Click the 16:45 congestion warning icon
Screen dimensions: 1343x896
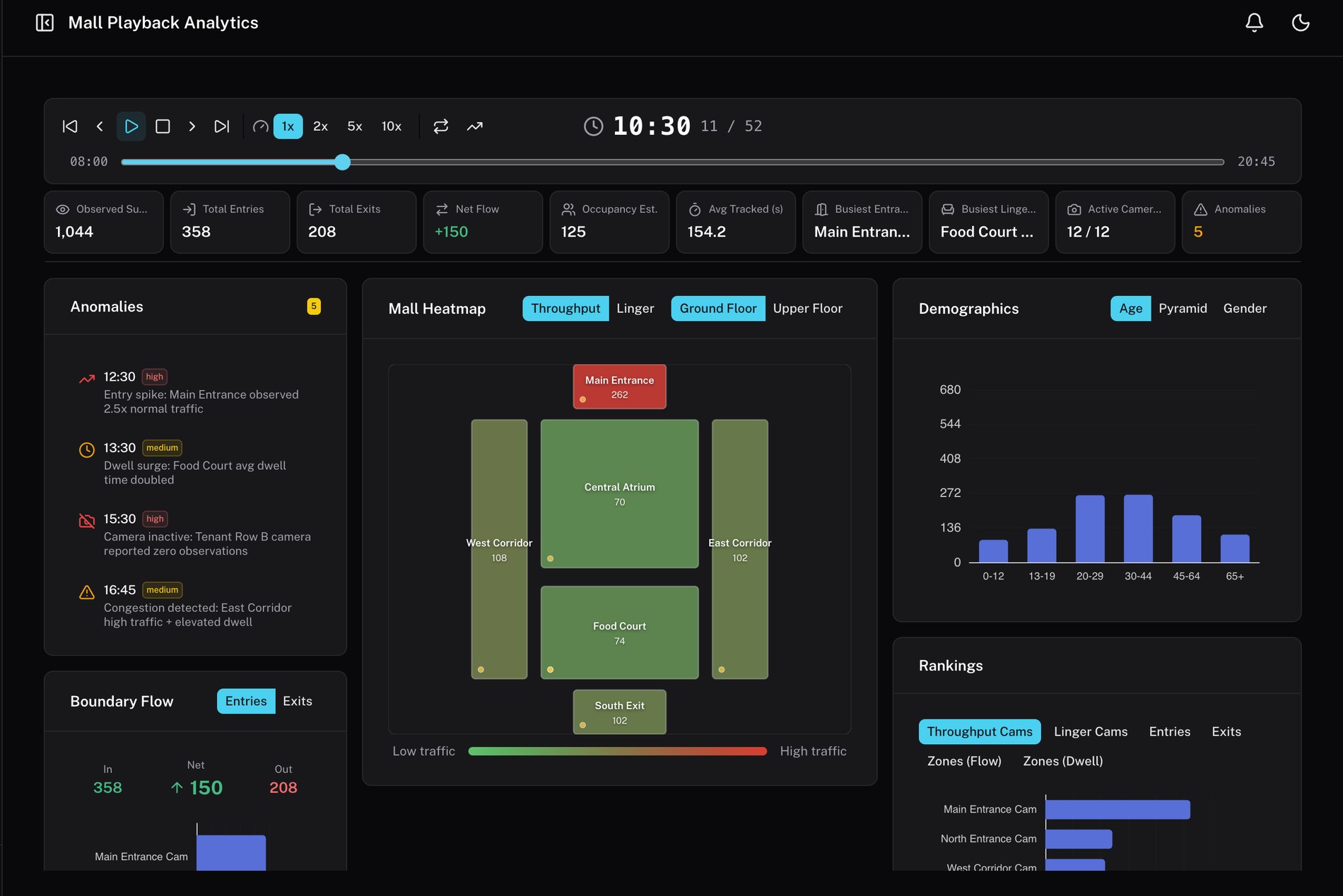87,592
